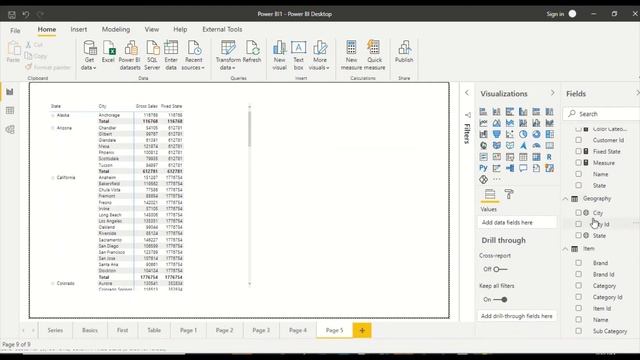This screenshot has width=640, height=360.
Task: Click the Save icon in title bar
Action: [12, 14]
